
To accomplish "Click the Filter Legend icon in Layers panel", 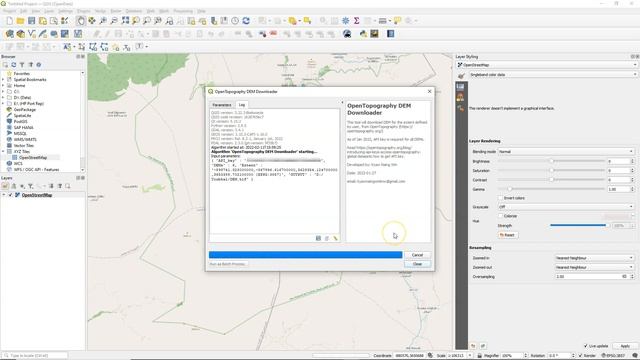I will 30,186.
